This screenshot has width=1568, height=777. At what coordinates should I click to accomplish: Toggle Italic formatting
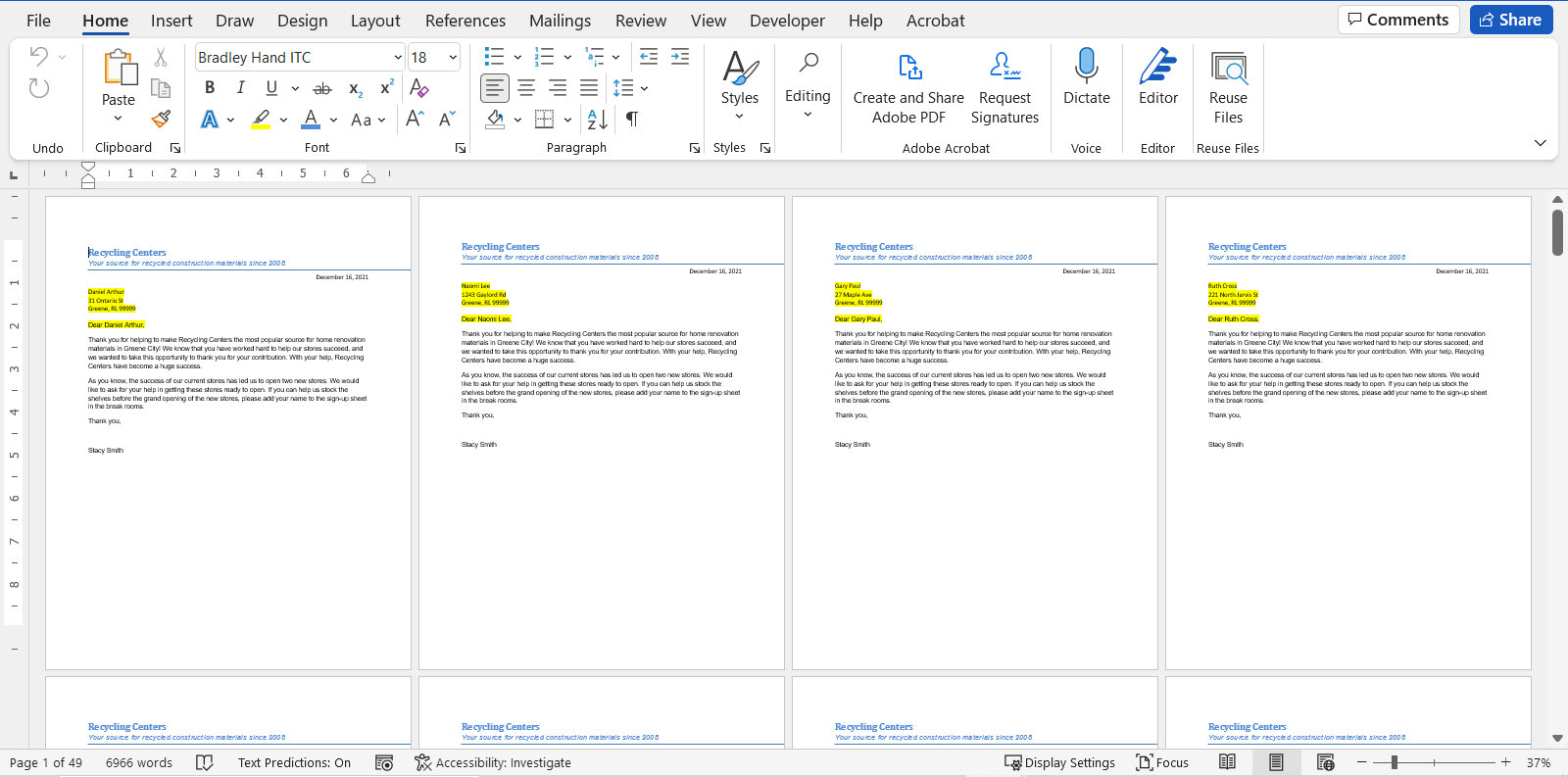tap(241, 88)
